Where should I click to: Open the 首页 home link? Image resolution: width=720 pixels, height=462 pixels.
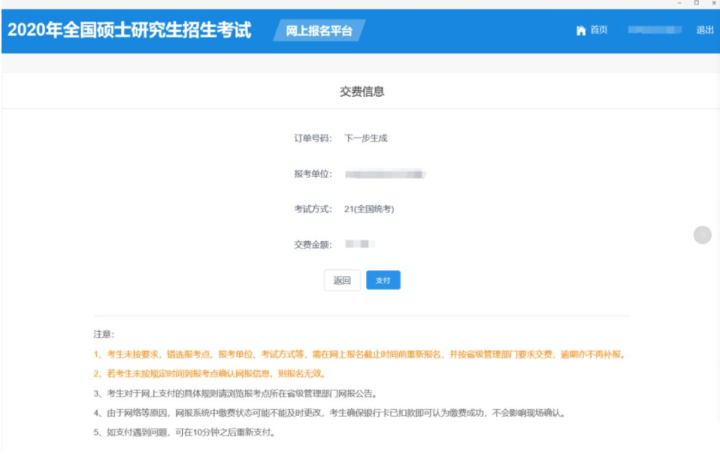pyautogui.click(x=598, y=30)
